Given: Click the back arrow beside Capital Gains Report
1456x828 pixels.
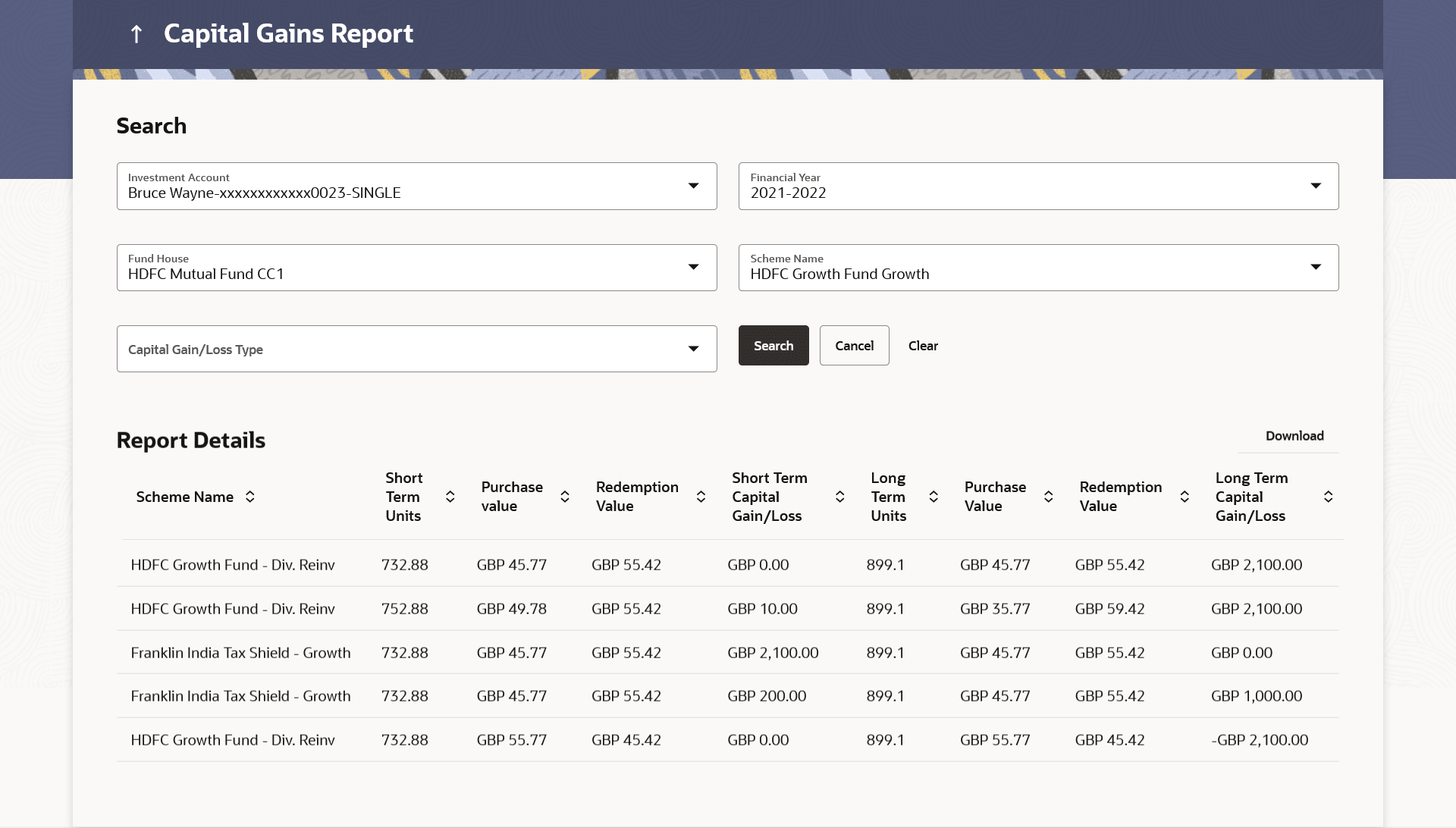Looking at the screenshot, I should pyautogui.click(x=136, y=34).
